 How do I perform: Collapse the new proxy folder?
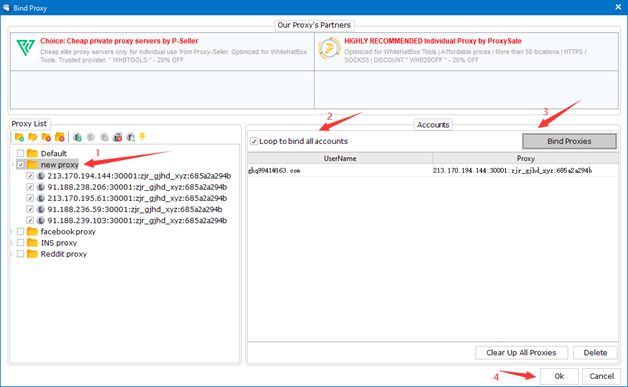pyautogui.click(x=12, y=165)
